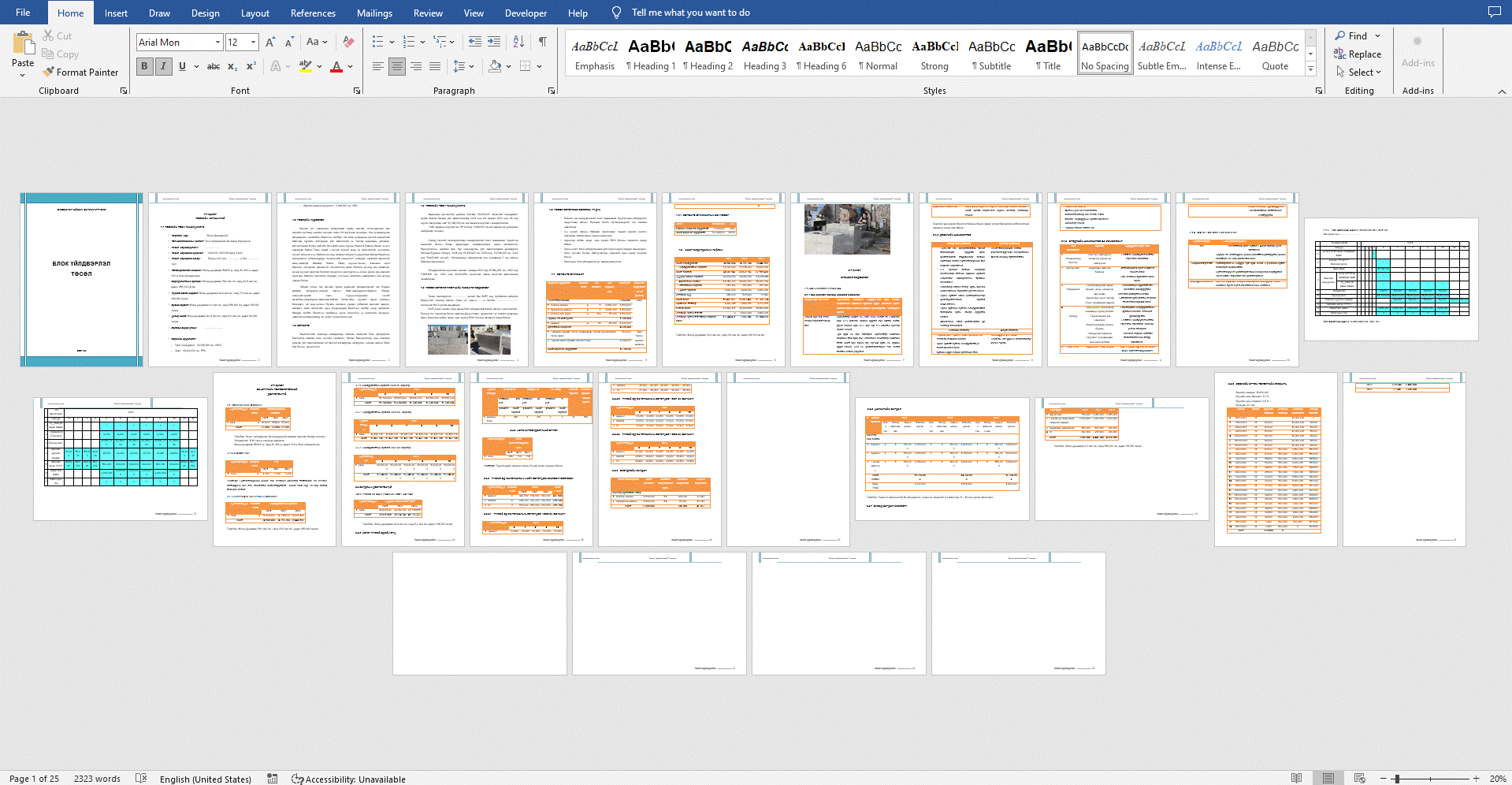Open font size dropdown
This screenshot has height=785, width=1512.
pyautogui.click(x=253, y=42)
